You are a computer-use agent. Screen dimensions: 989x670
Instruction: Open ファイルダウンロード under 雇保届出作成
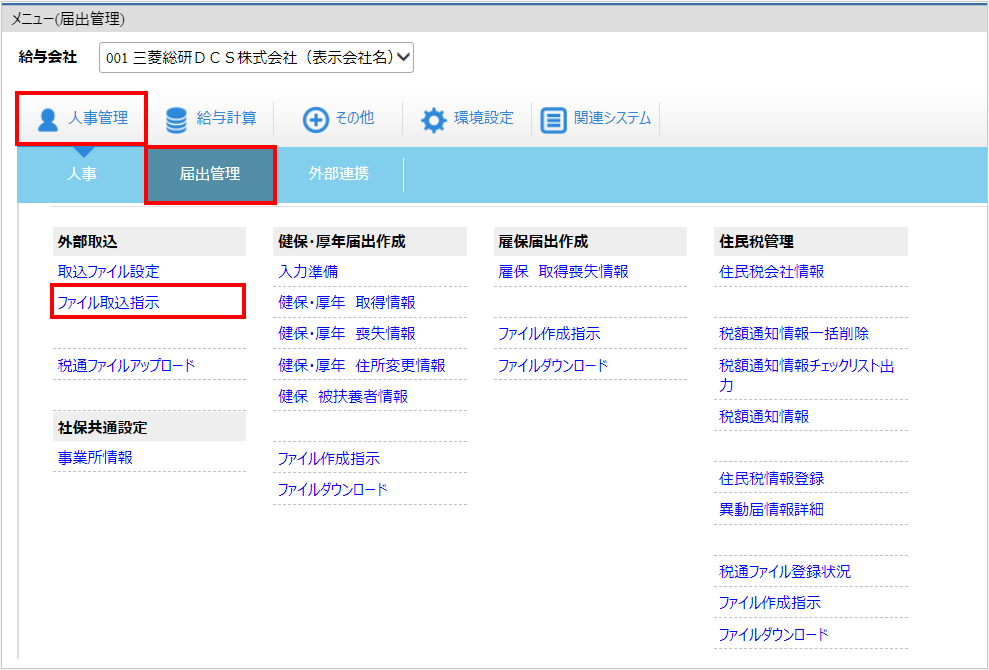[x=553, y=365]
